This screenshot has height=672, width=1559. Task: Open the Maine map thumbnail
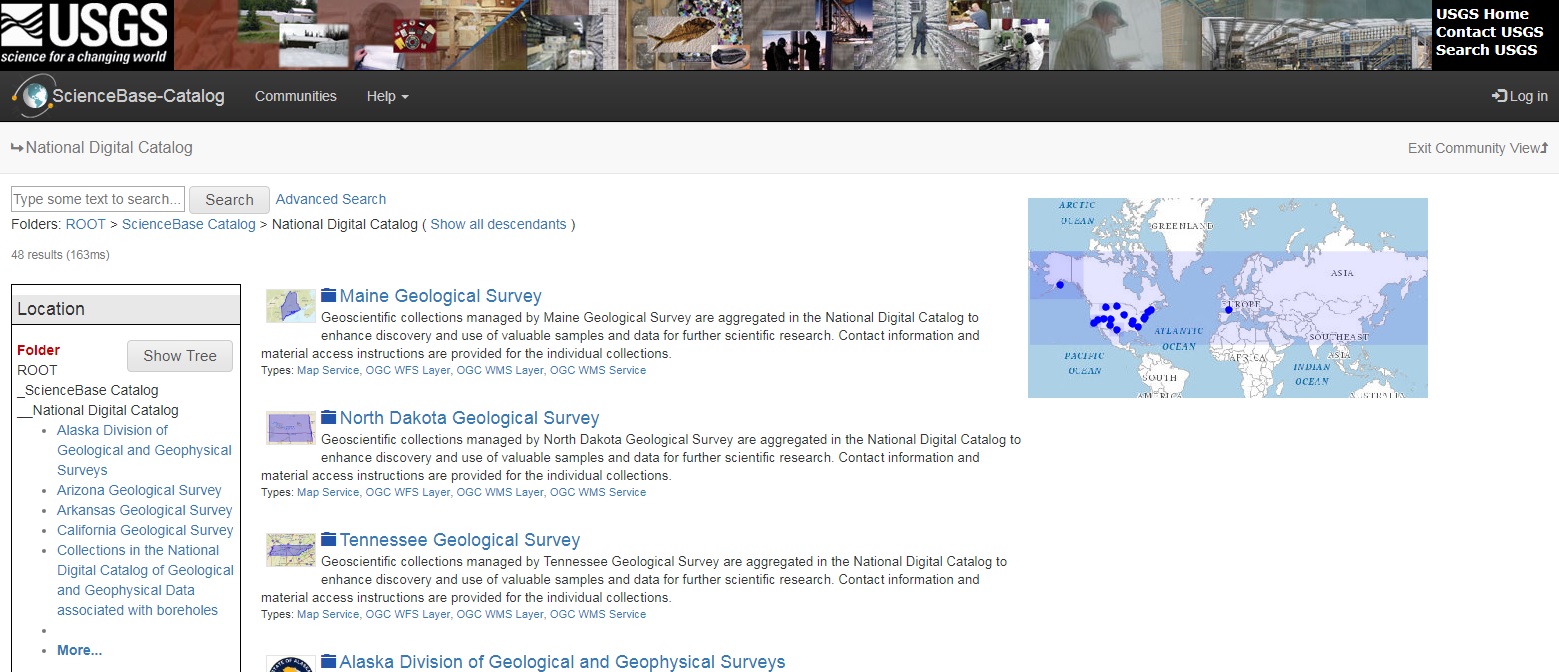click(x=290, y=306)
